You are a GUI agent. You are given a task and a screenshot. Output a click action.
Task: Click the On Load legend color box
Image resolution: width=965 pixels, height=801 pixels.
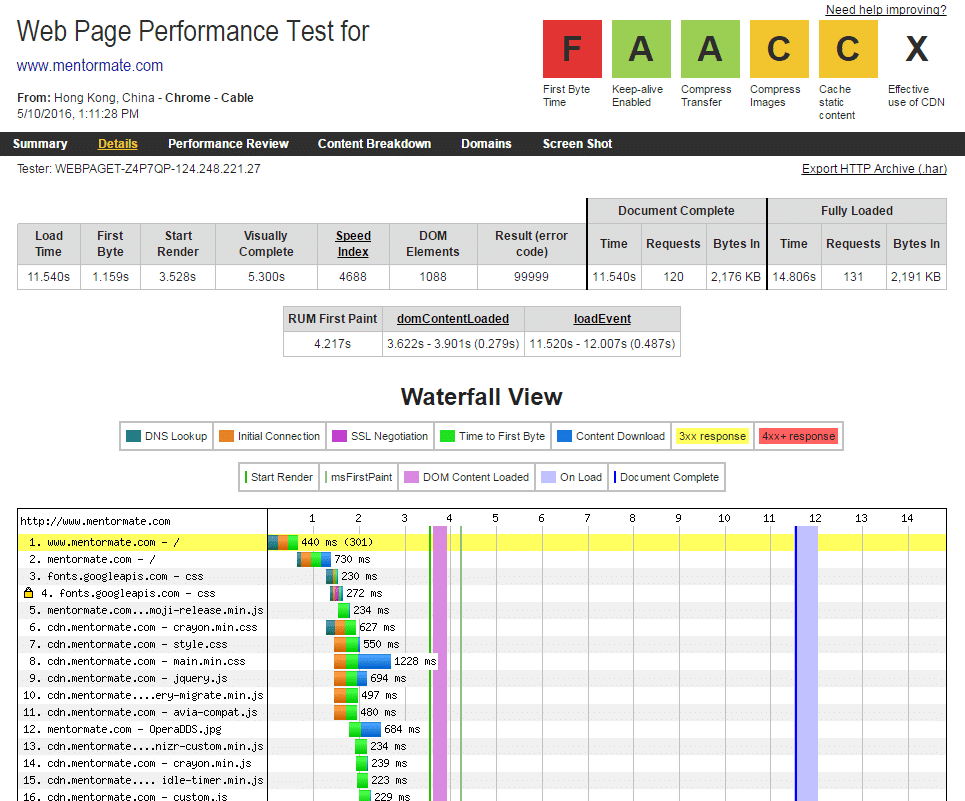548,477
